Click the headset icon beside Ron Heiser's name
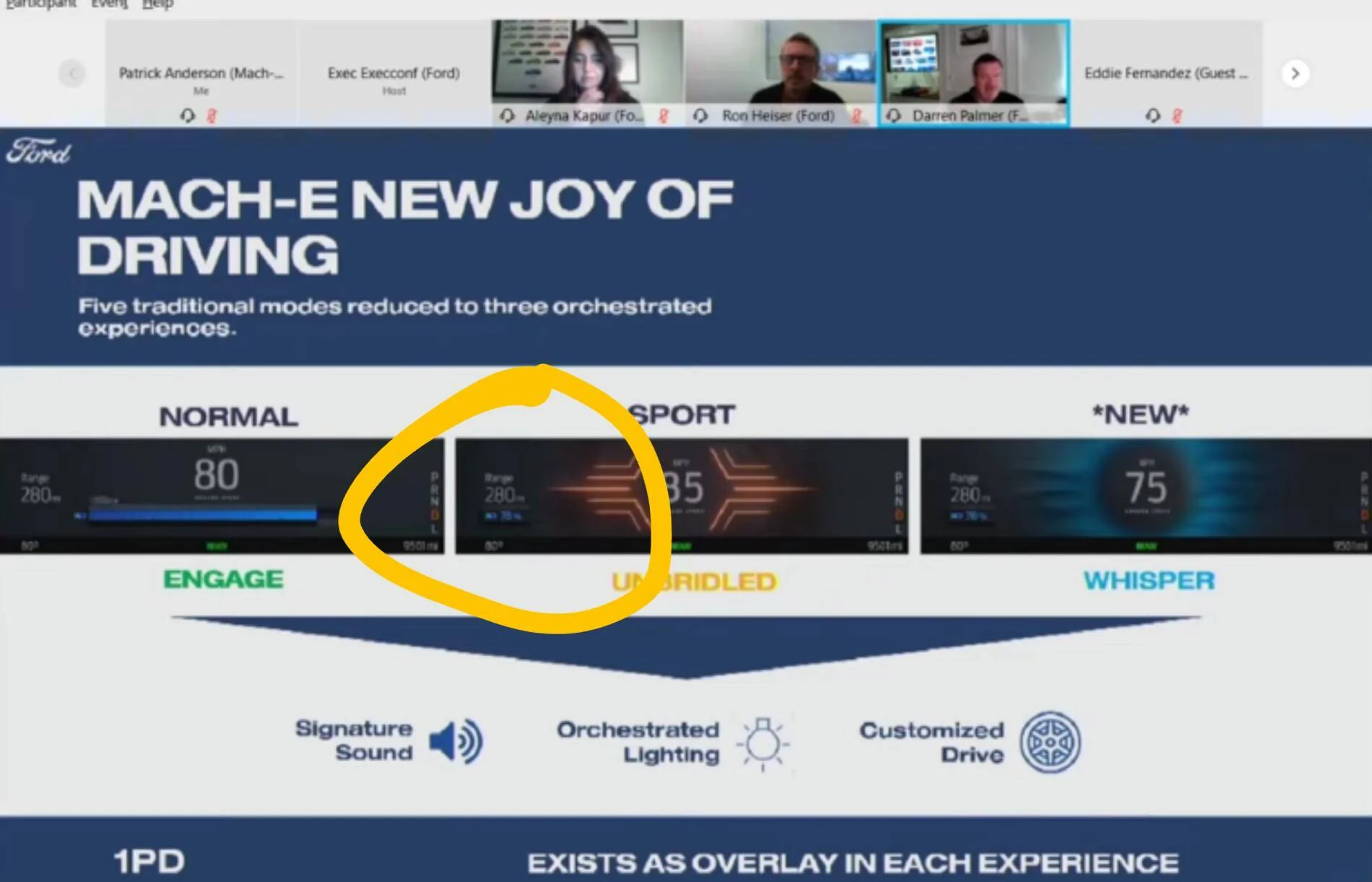The width and height of the screenshot is (1372, 882). click(x=700, y=116)
